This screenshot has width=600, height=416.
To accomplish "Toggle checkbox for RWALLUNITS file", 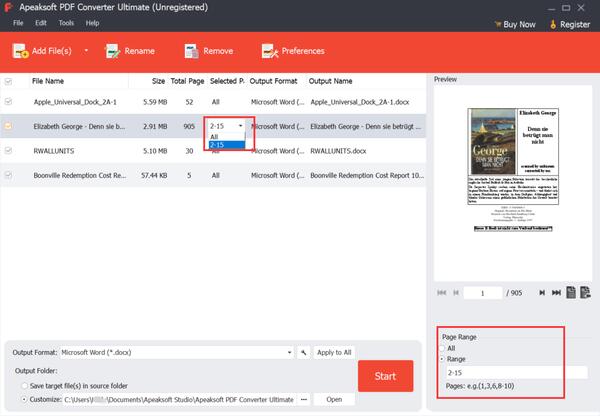I will click(x=9, y=151).
